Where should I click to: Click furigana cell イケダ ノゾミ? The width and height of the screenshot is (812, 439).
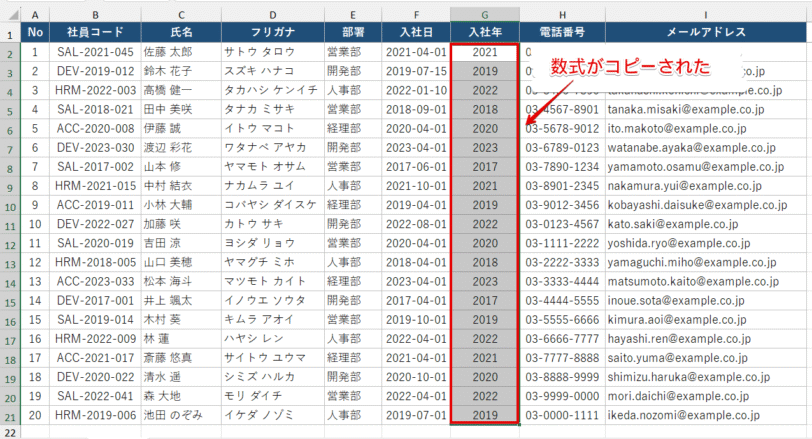(273, 415)
